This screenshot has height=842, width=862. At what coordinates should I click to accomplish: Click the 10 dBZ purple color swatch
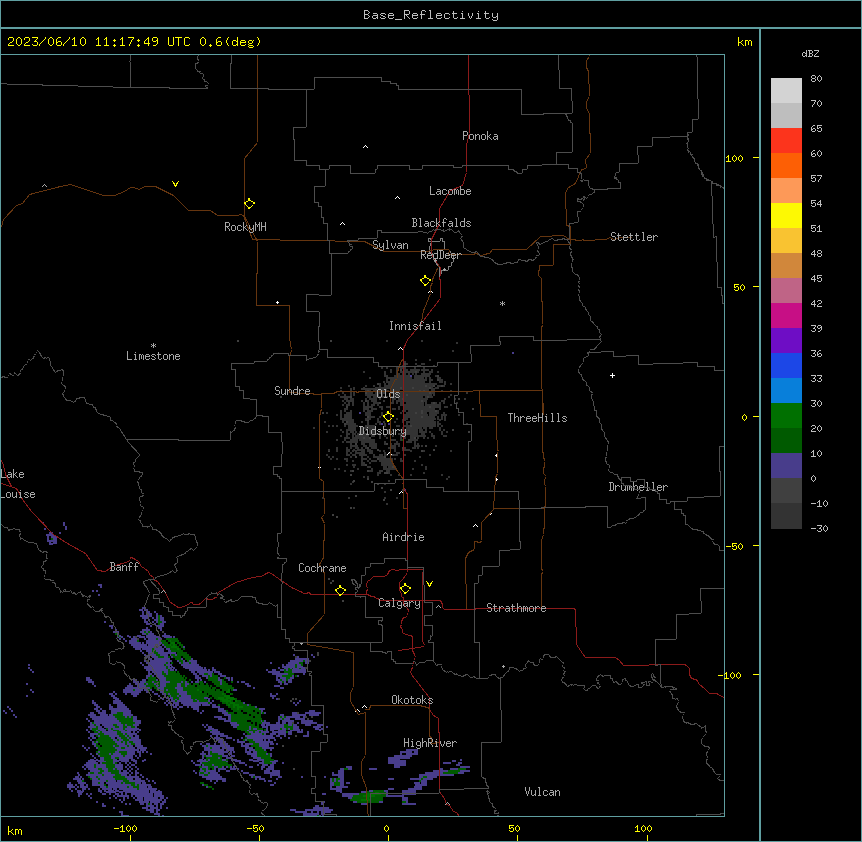coord(786,466)
